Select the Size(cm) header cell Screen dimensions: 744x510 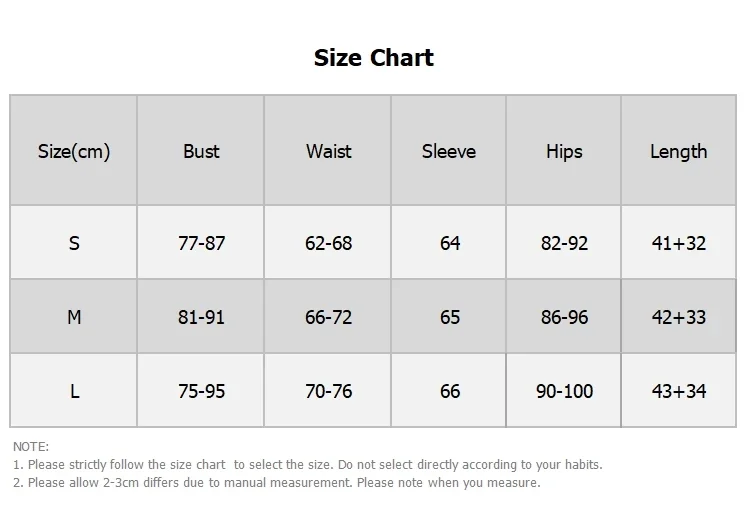(74, 151)
